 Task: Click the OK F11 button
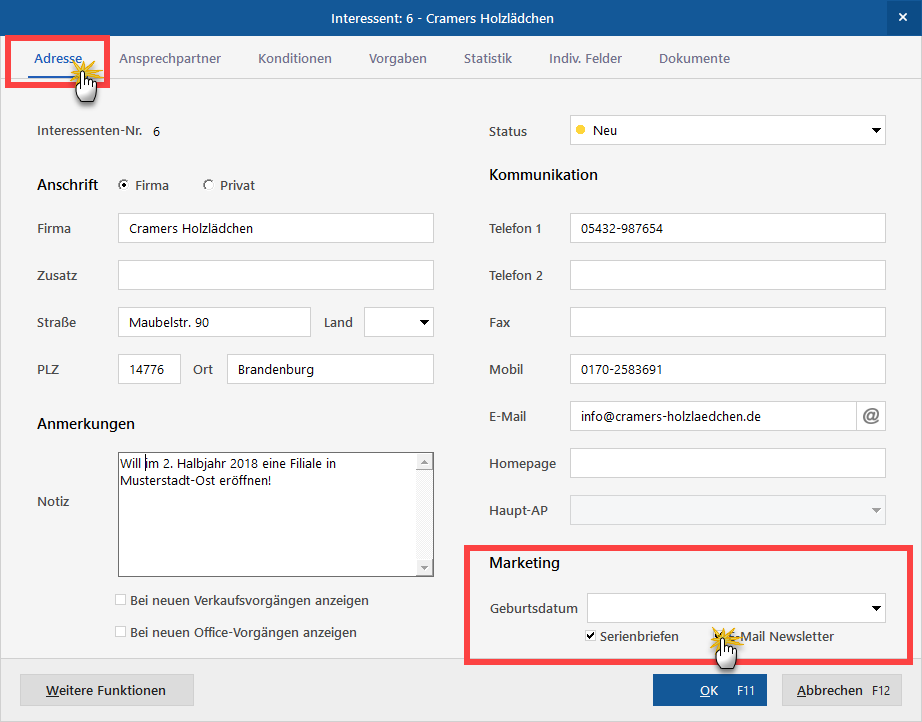pos(710,690)
